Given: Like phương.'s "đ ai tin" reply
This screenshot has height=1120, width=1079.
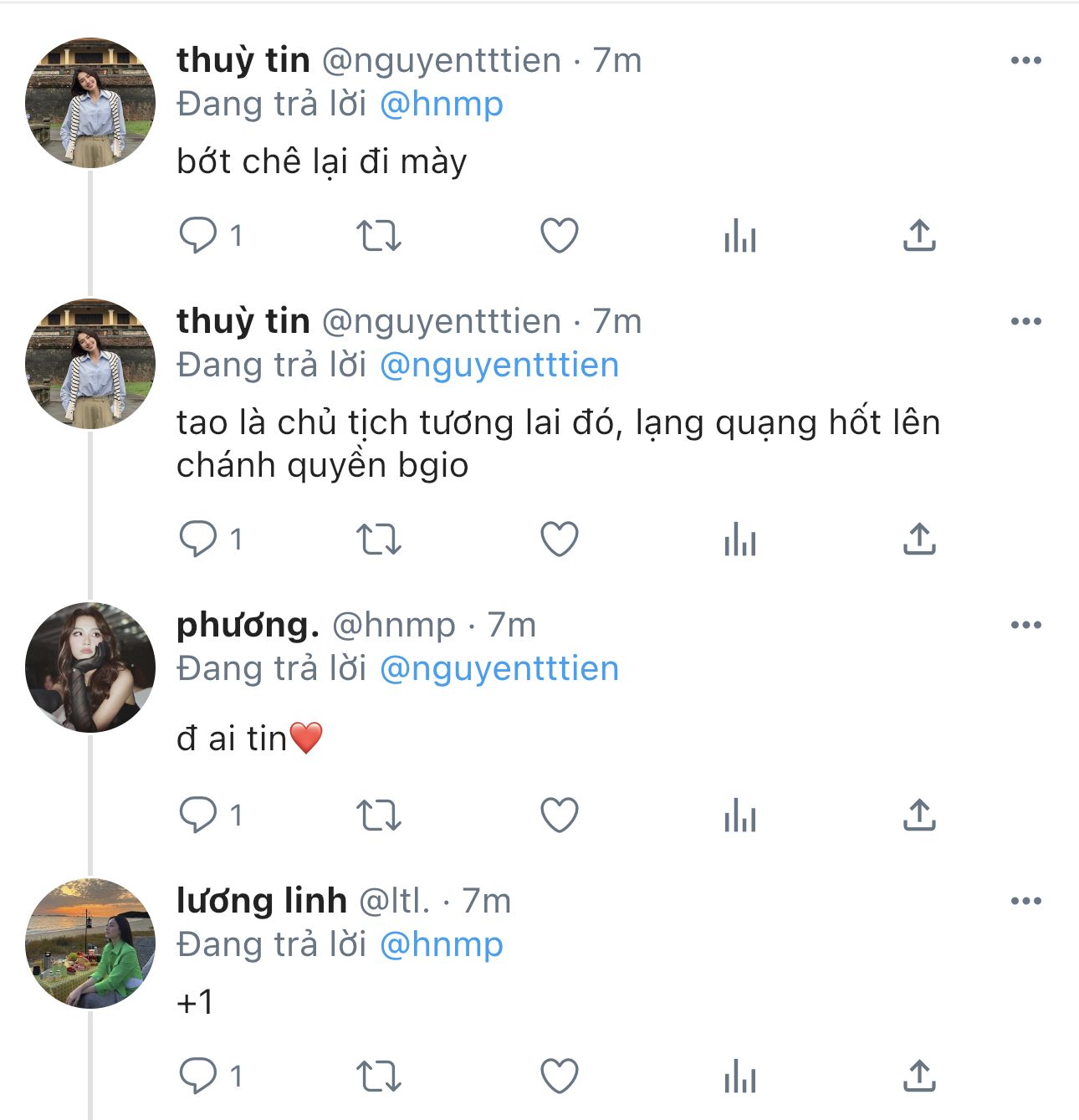Looking at the screenshot, I should tap(560, 815).
